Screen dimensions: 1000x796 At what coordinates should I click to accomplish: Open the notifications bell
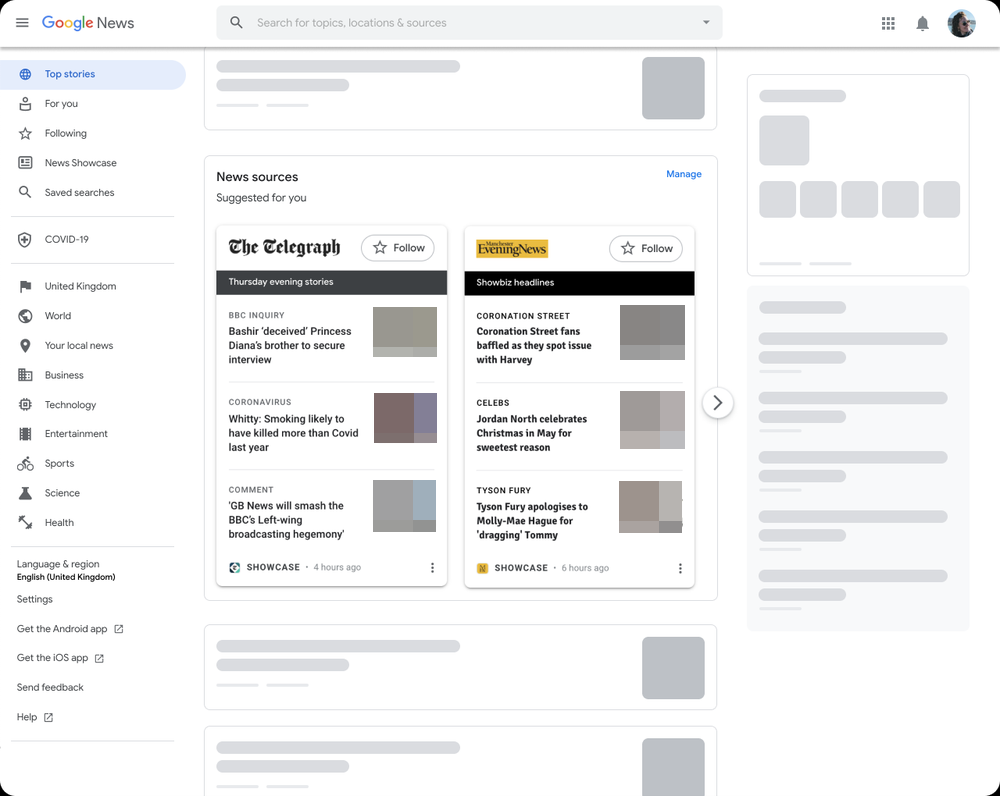tap(923, 23)
